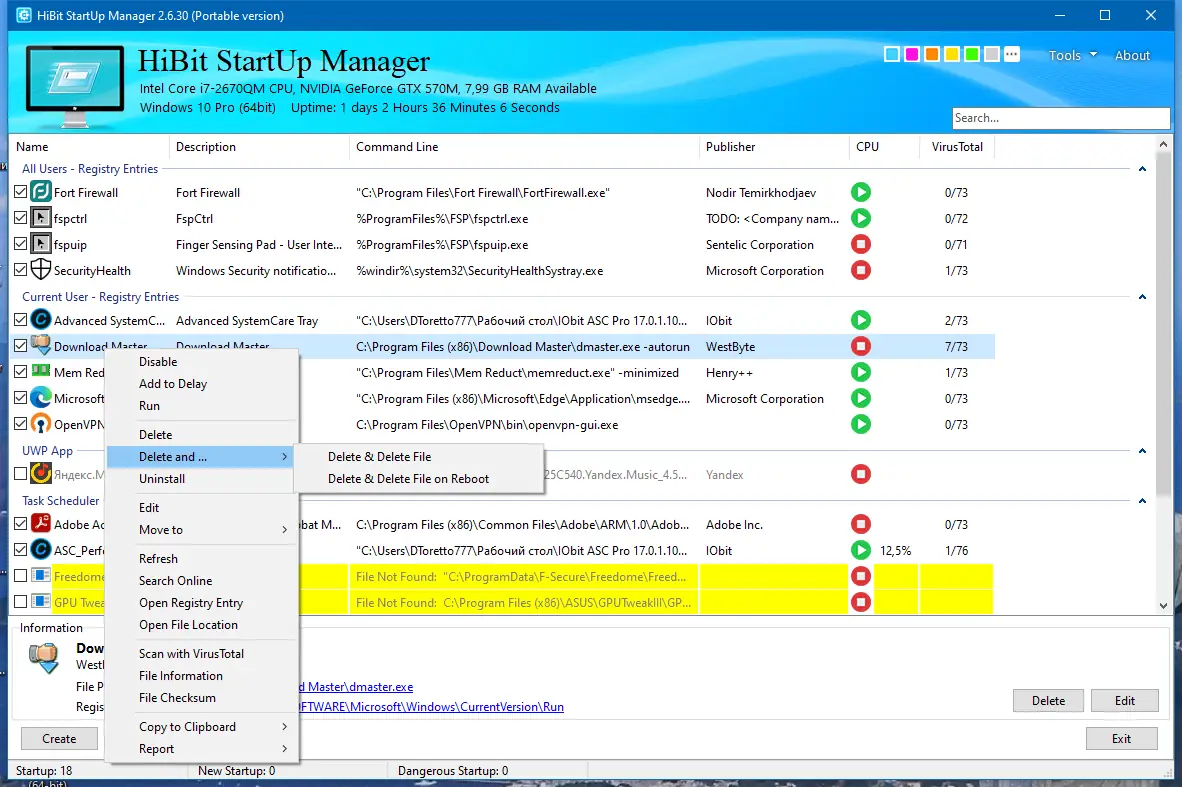Enable the Freedome task checkbox
The width and height of the screenshot is (1182, 787).
coord(20,576)
